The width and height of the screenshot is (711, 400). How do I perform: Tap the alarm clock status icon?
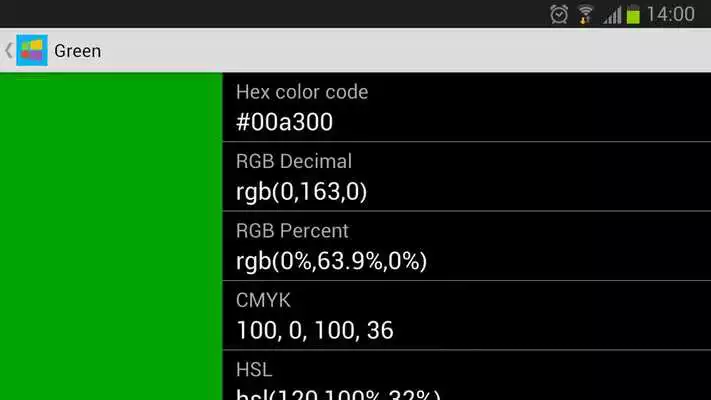559,15
